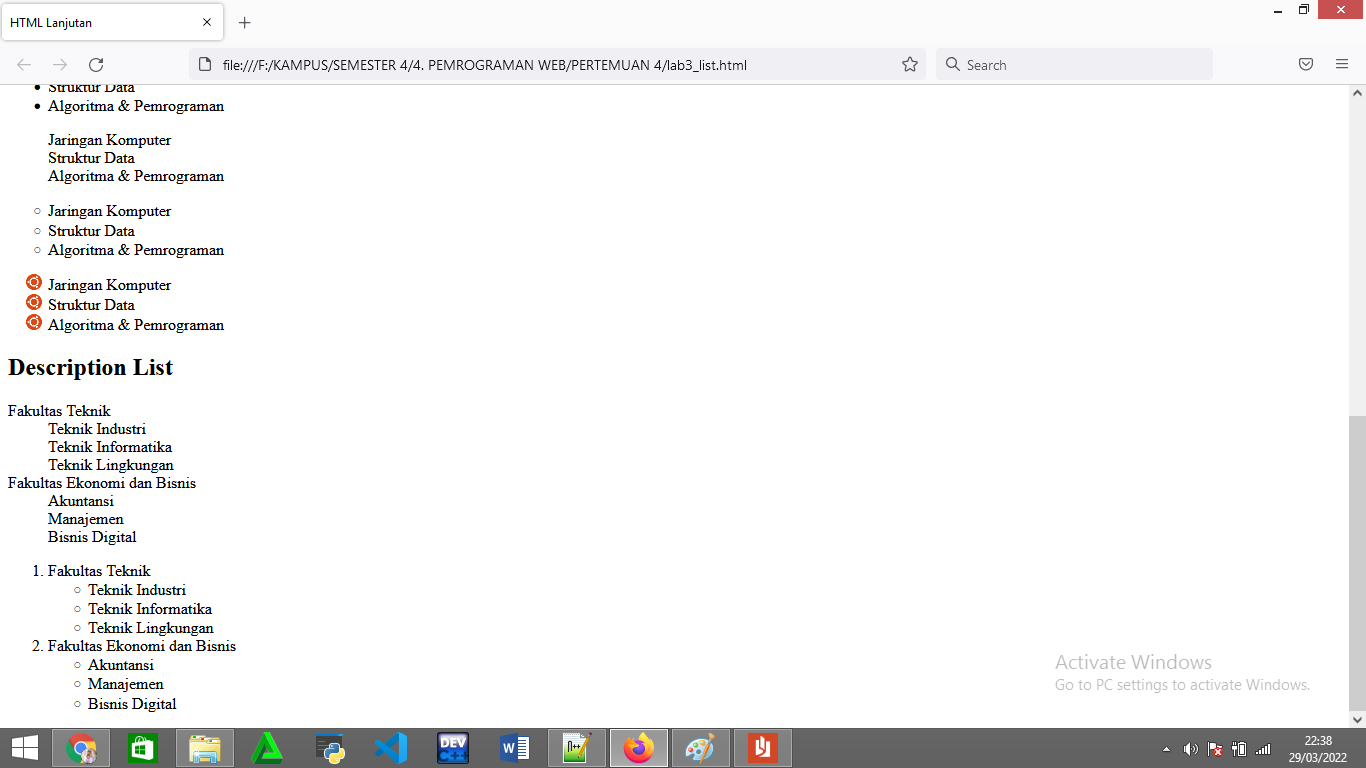Open Microsoft Store from the taskbar
This screenshot has width=1366, height=768.
(x=143, y=747)
